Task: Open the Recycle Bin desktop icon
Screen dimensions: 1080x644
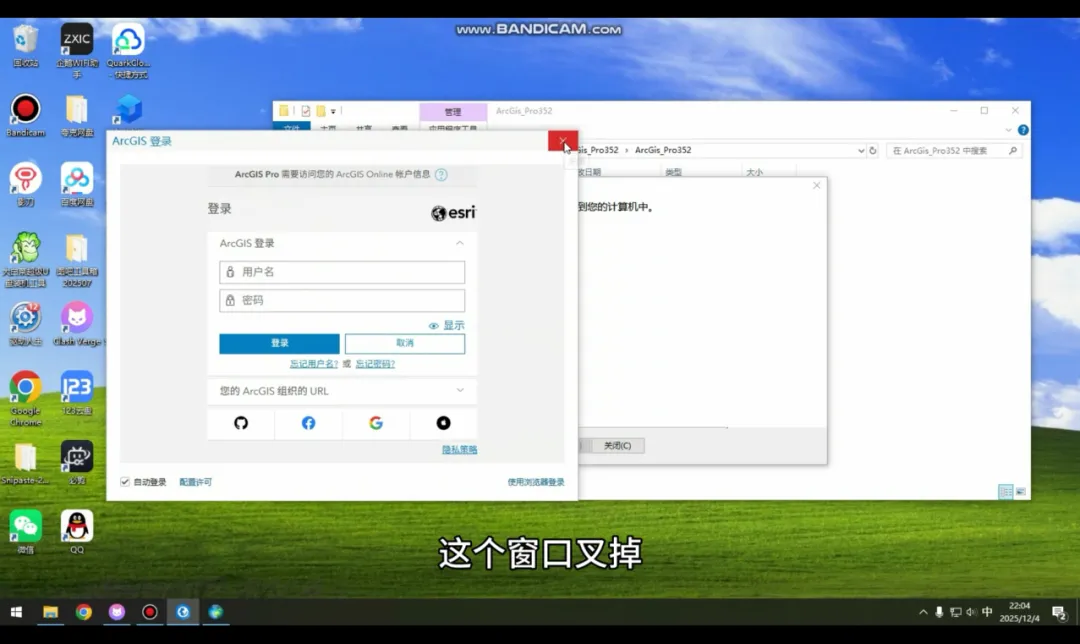Action: click(x=25, y=45)
